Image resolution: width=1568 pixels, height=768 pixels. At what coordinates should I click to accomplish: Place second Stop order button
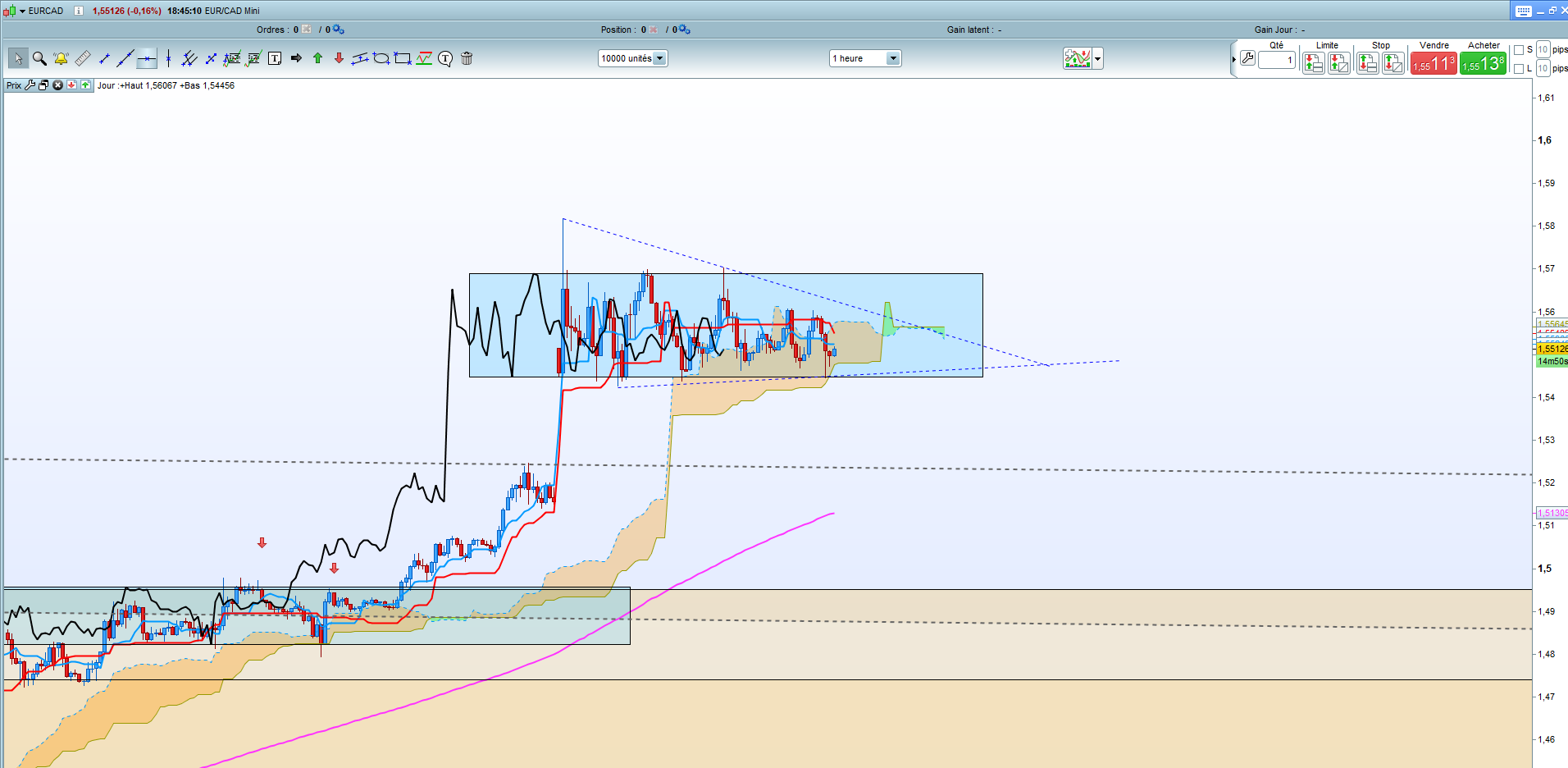tap(1393, 63)
